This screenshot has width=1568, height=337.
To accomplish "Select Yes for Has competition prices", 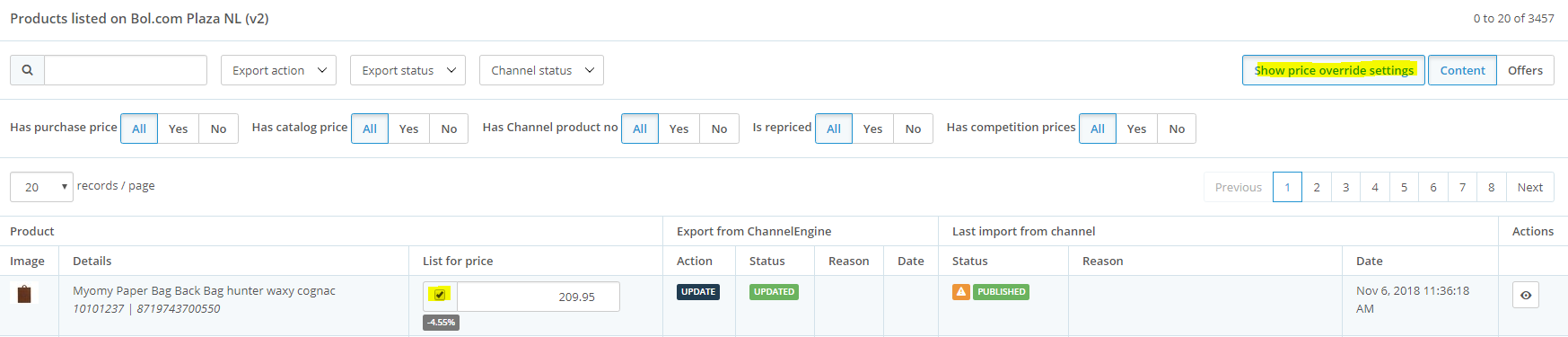I will coord(1137,129).
